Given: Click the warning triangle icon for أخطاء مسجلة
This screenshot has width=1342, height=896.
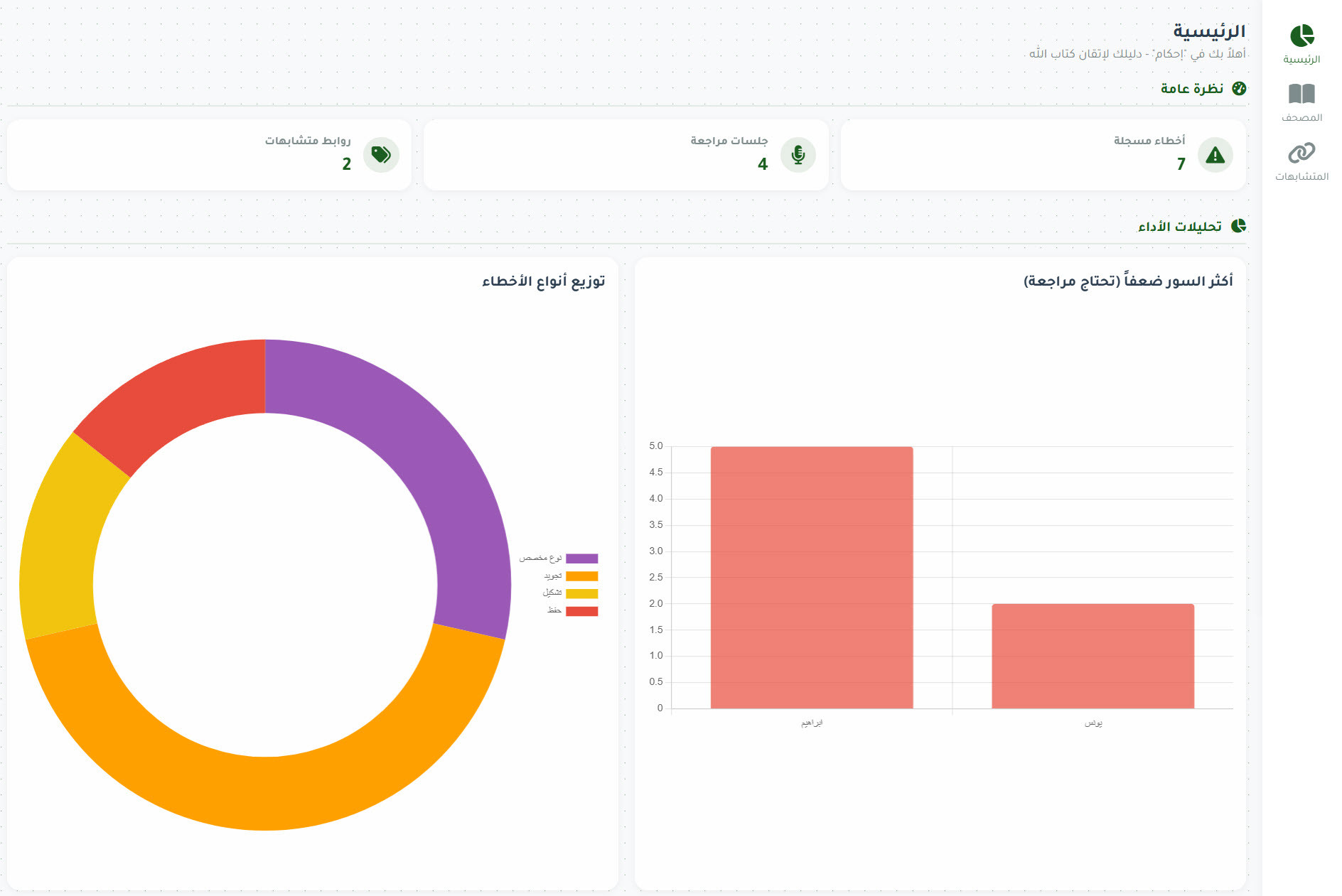Looking at the screenshot, I should (1215, 155).
